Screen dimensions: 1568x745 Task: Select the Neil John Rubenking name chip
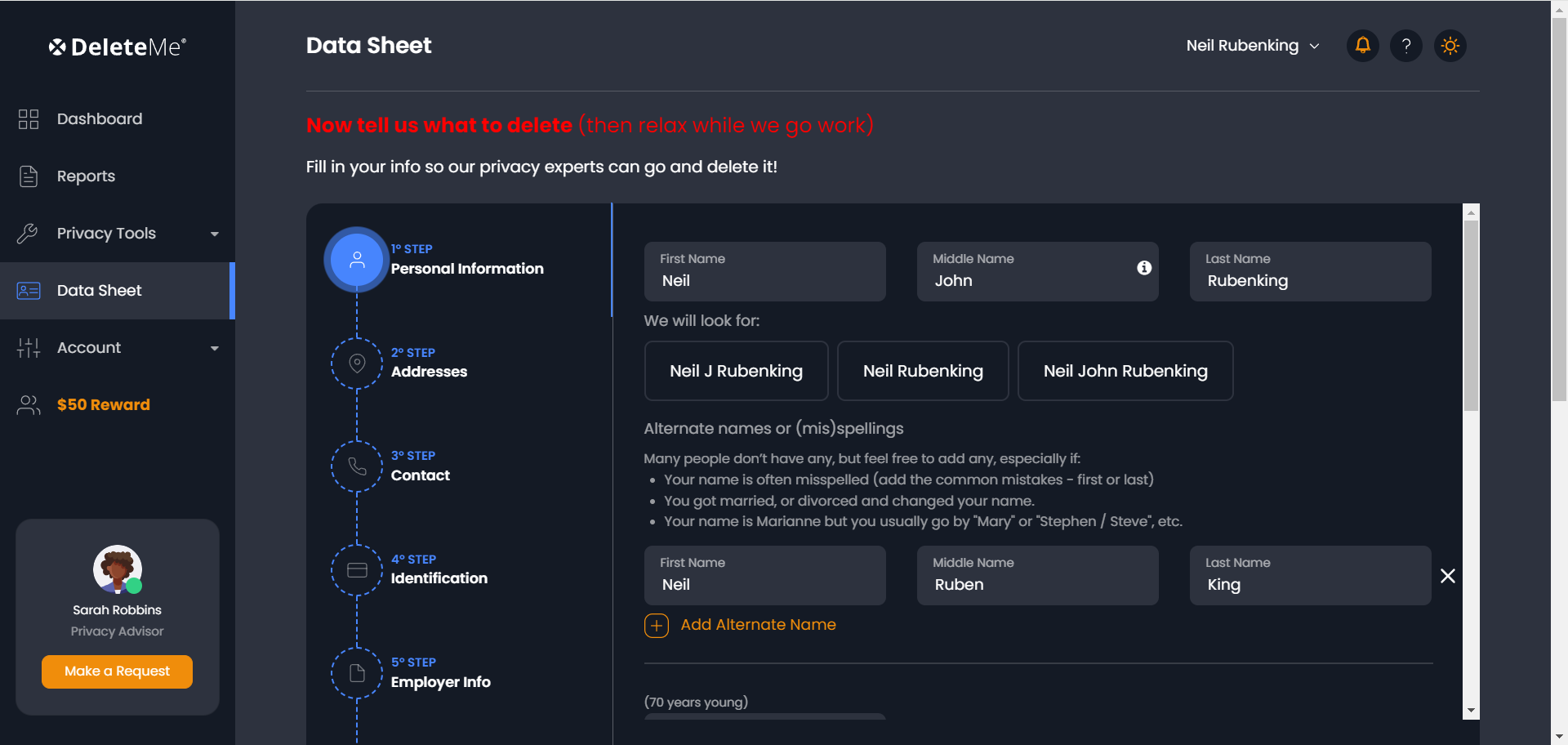click(x=1125, y=371)
